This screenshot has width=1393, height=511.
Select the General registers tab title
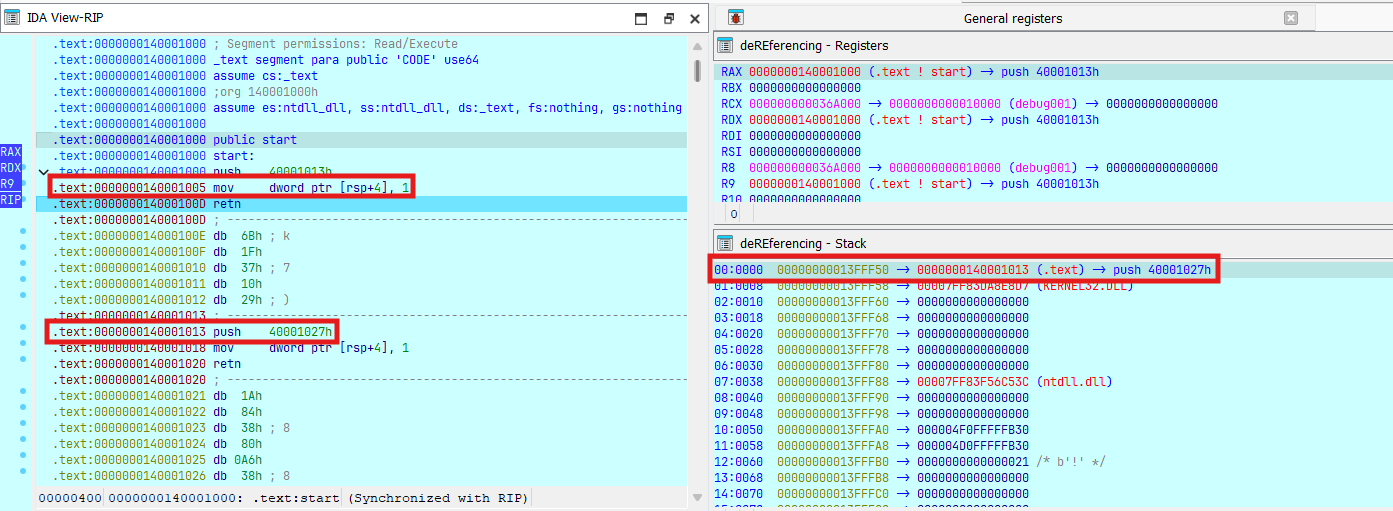(1012, 18)
